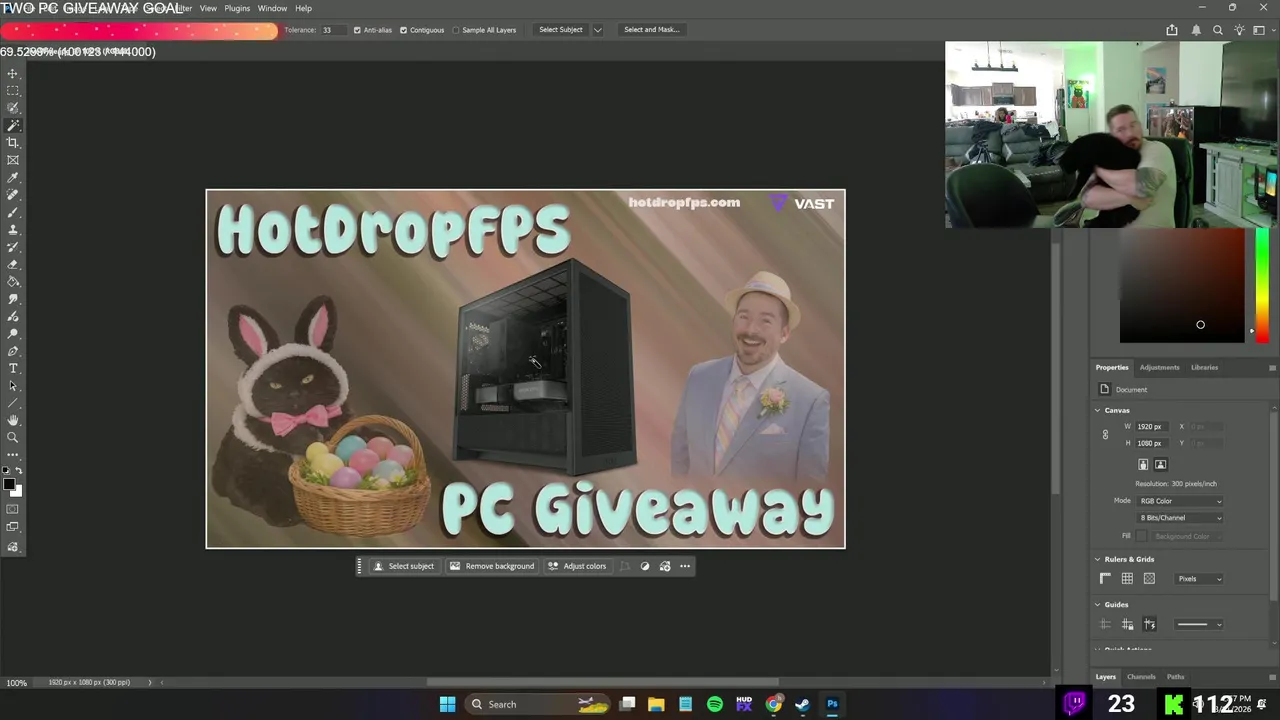Screen dimensions: 1280x720
Task: Select the Frame tool
Action: [x=13, y=160]
